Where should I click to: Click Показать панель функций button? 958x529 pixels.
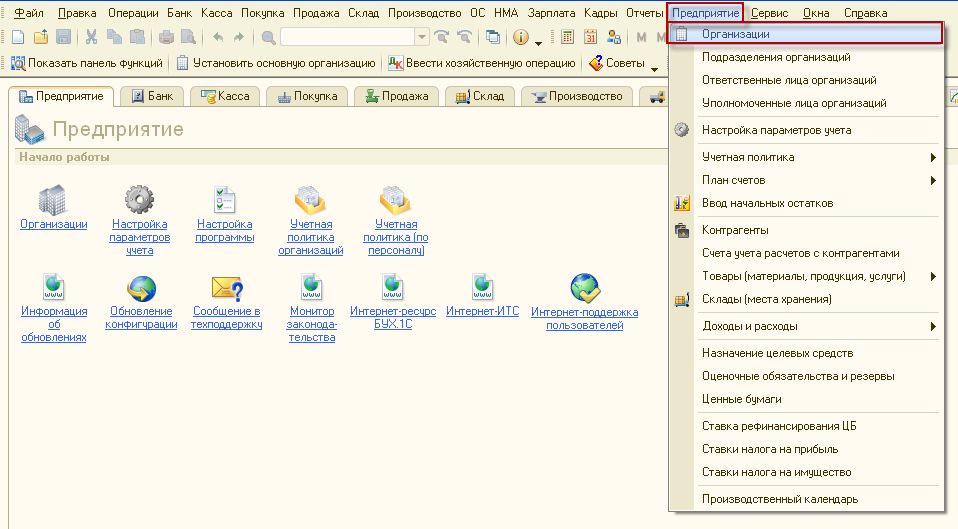[87, 63]
